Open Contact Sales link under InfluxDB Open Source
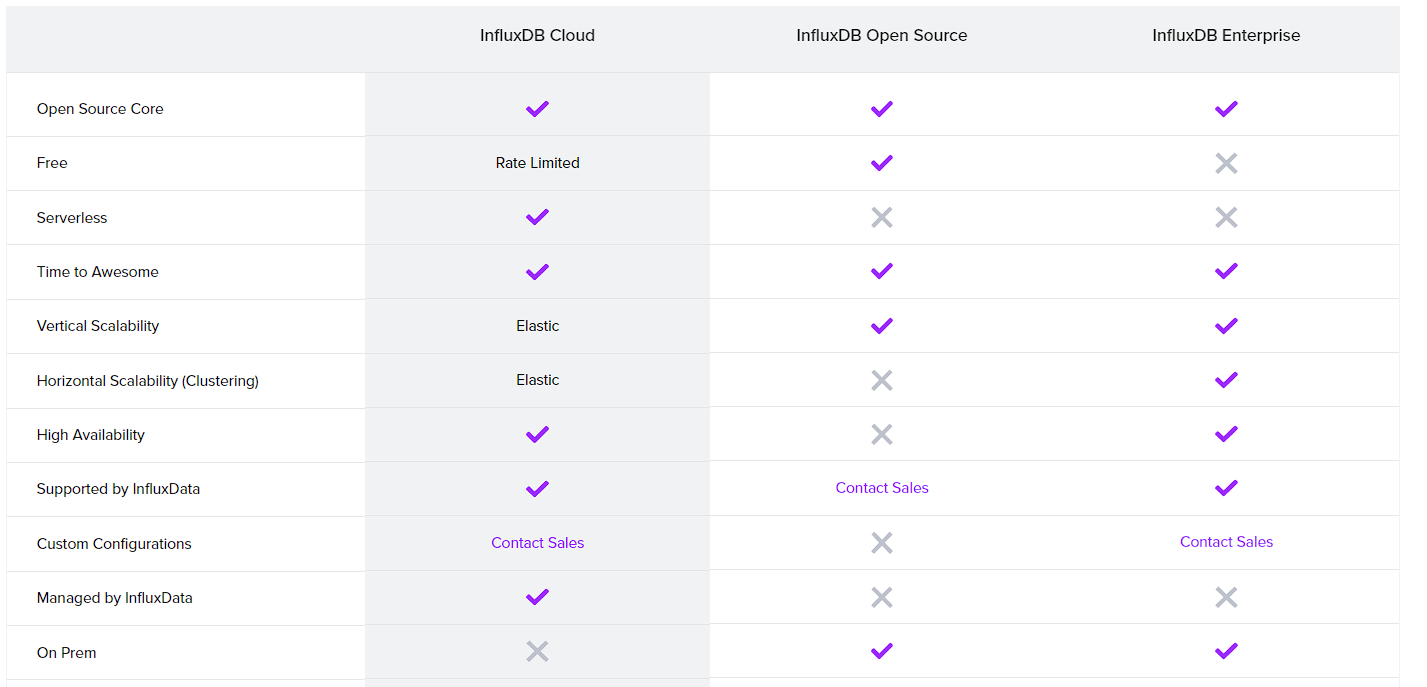This screenshot has width=1427, height=687. [882, 488]
